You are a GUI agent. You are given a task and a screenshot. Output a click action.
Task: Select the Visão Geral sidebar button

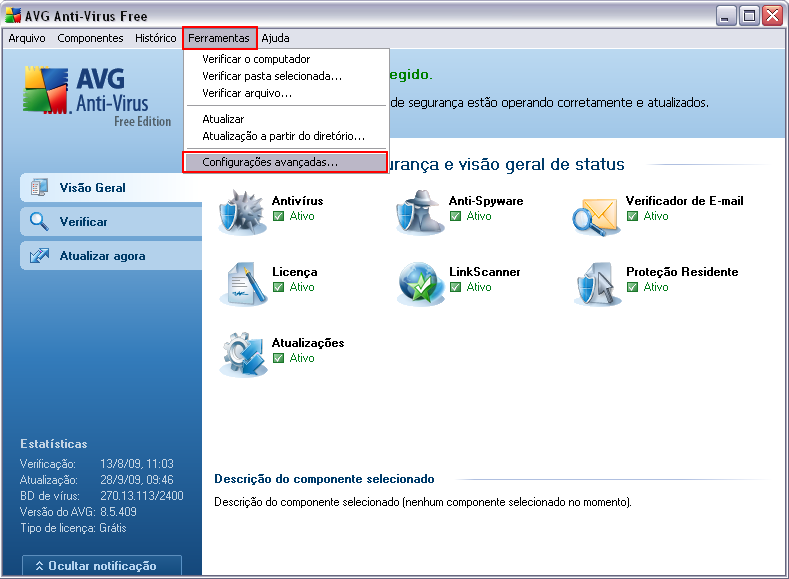point(111,188)
